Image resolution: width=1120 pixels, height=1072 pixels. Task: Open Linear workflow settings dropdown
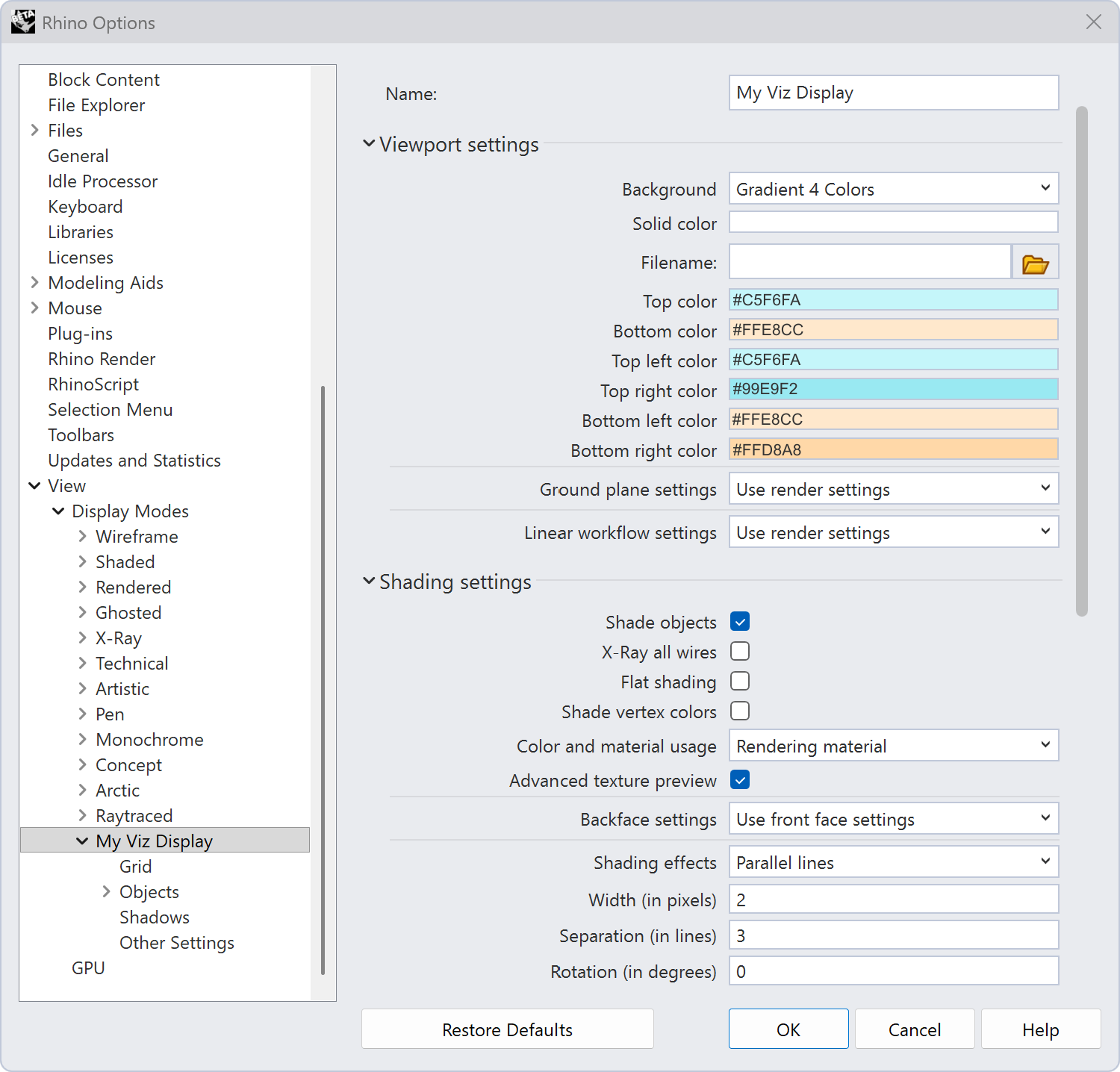(x=894, y=532)
